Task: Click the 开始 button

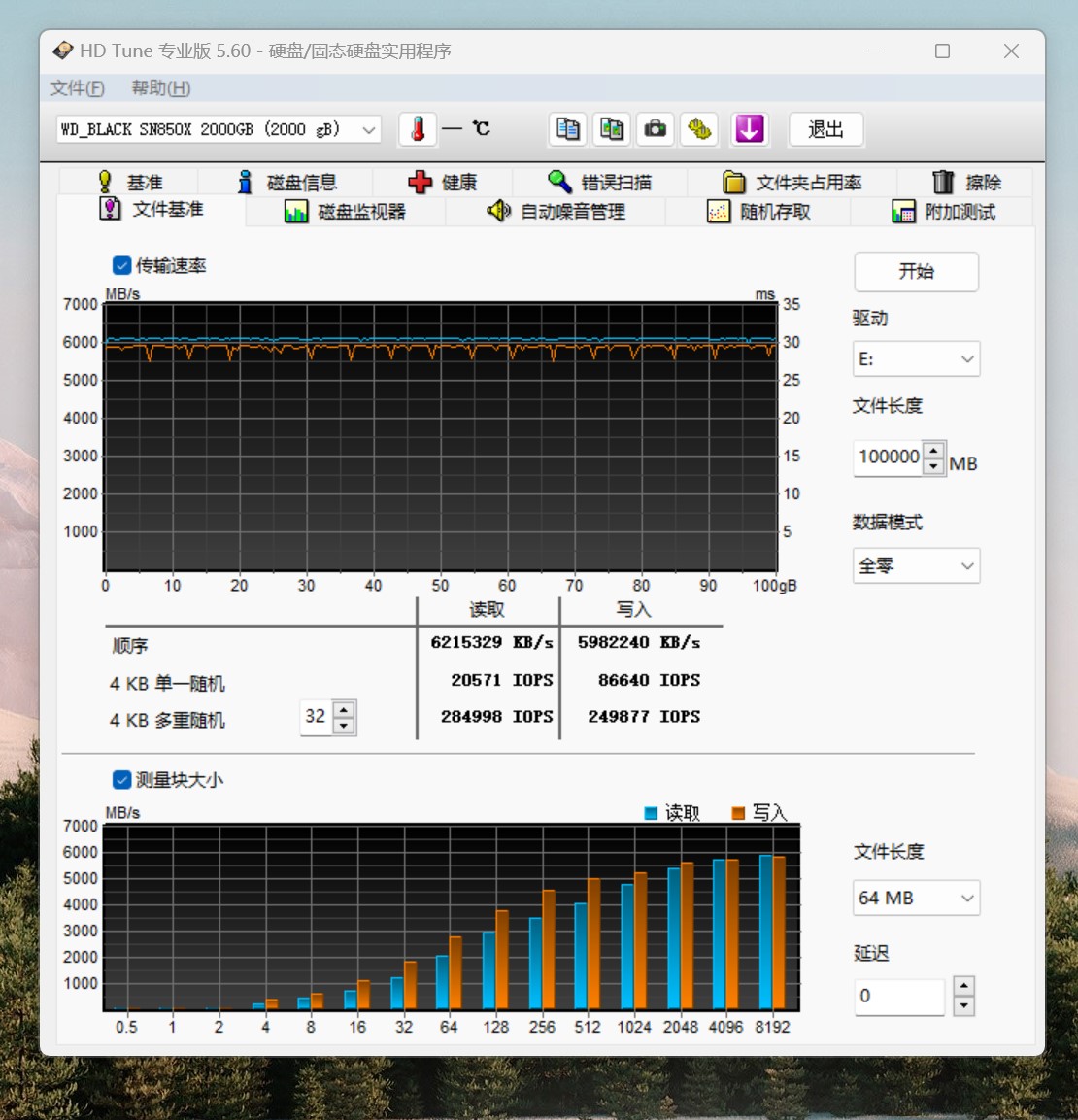Action: pyautogui.click(x=916, y=271)
